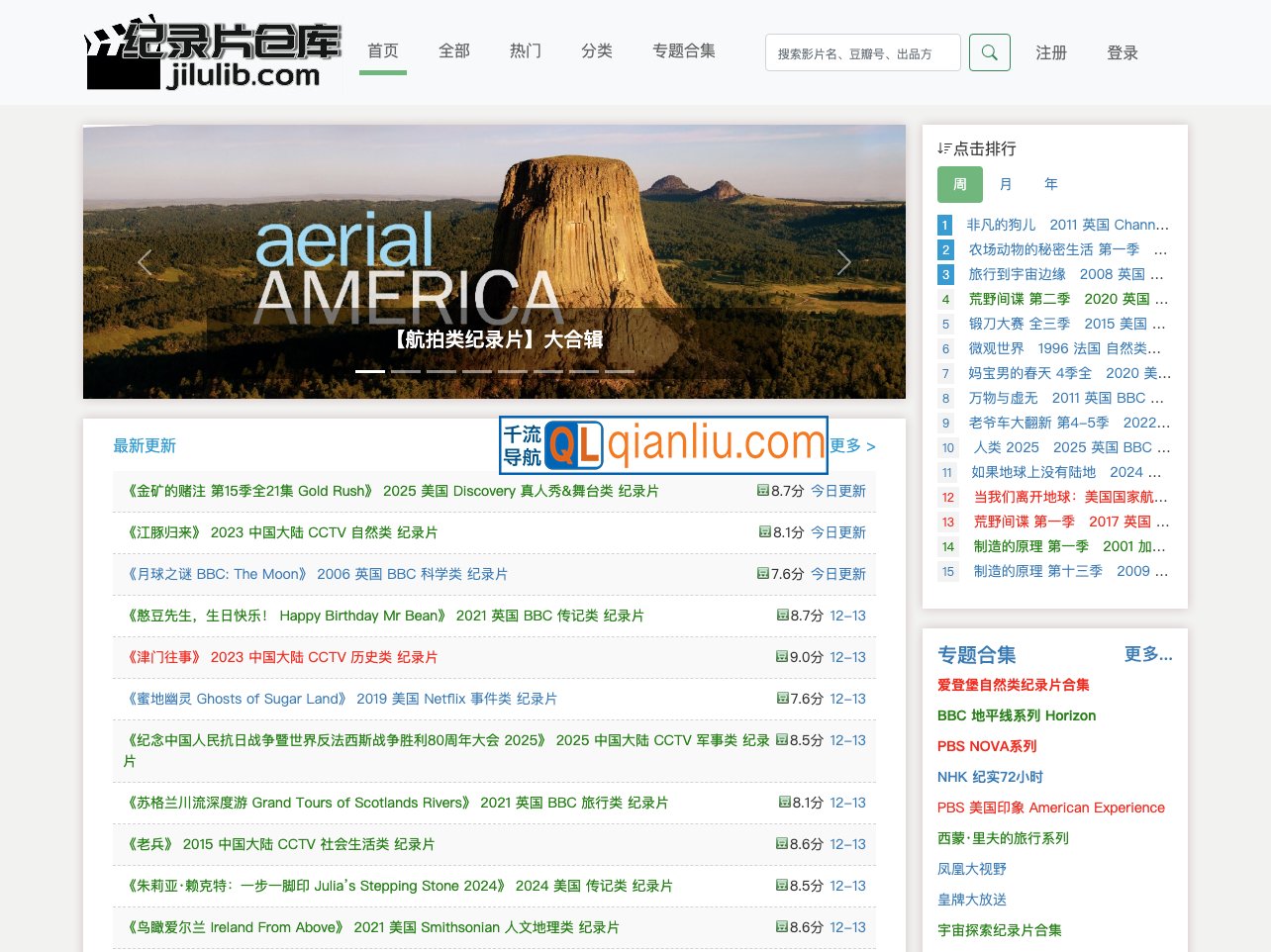Open 《津门往事》 documentary link
Image resolution: width=1271 pixels, height=952 pixels.
[x=164, y=657]
